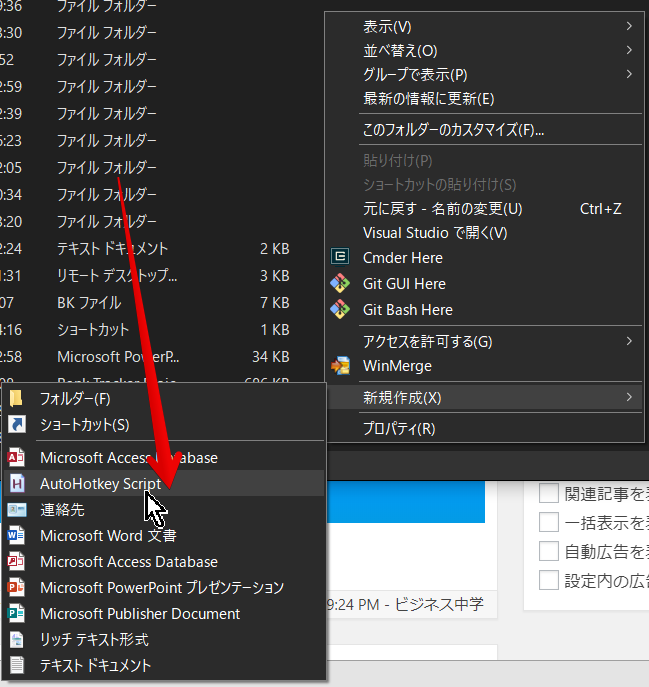Toggle the 関連記事 checkbox
This screenshot has height=687, width=649.
click(549, 493)
